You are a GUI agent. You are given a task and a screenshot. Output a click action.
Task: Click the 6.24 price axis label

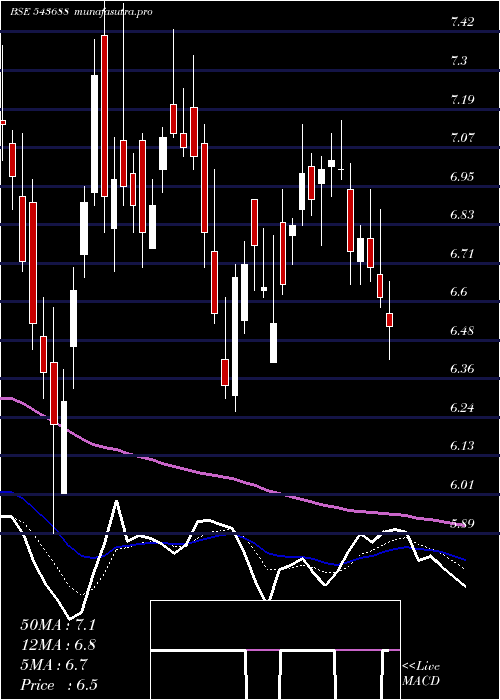[x=462, y=408]
